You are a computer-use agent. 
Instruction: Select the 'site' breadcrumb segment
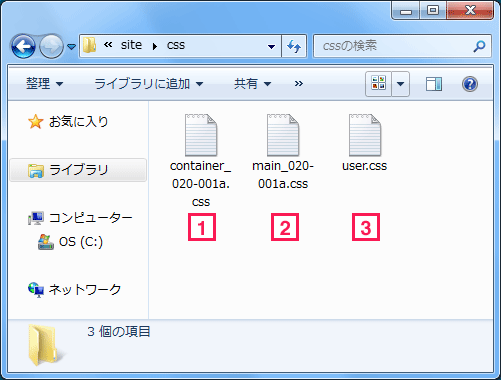(131, 45)
